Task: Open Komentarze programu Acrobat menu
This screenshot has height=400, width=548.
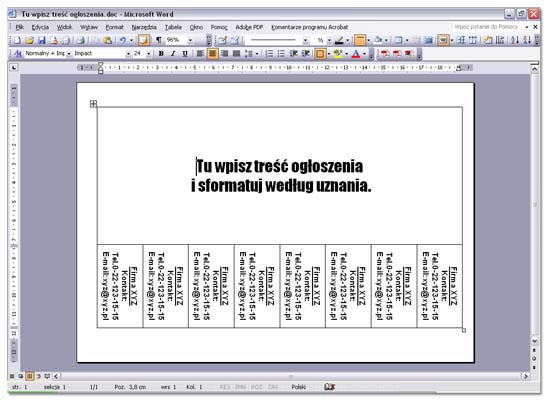Action: (x=310, y=27)
